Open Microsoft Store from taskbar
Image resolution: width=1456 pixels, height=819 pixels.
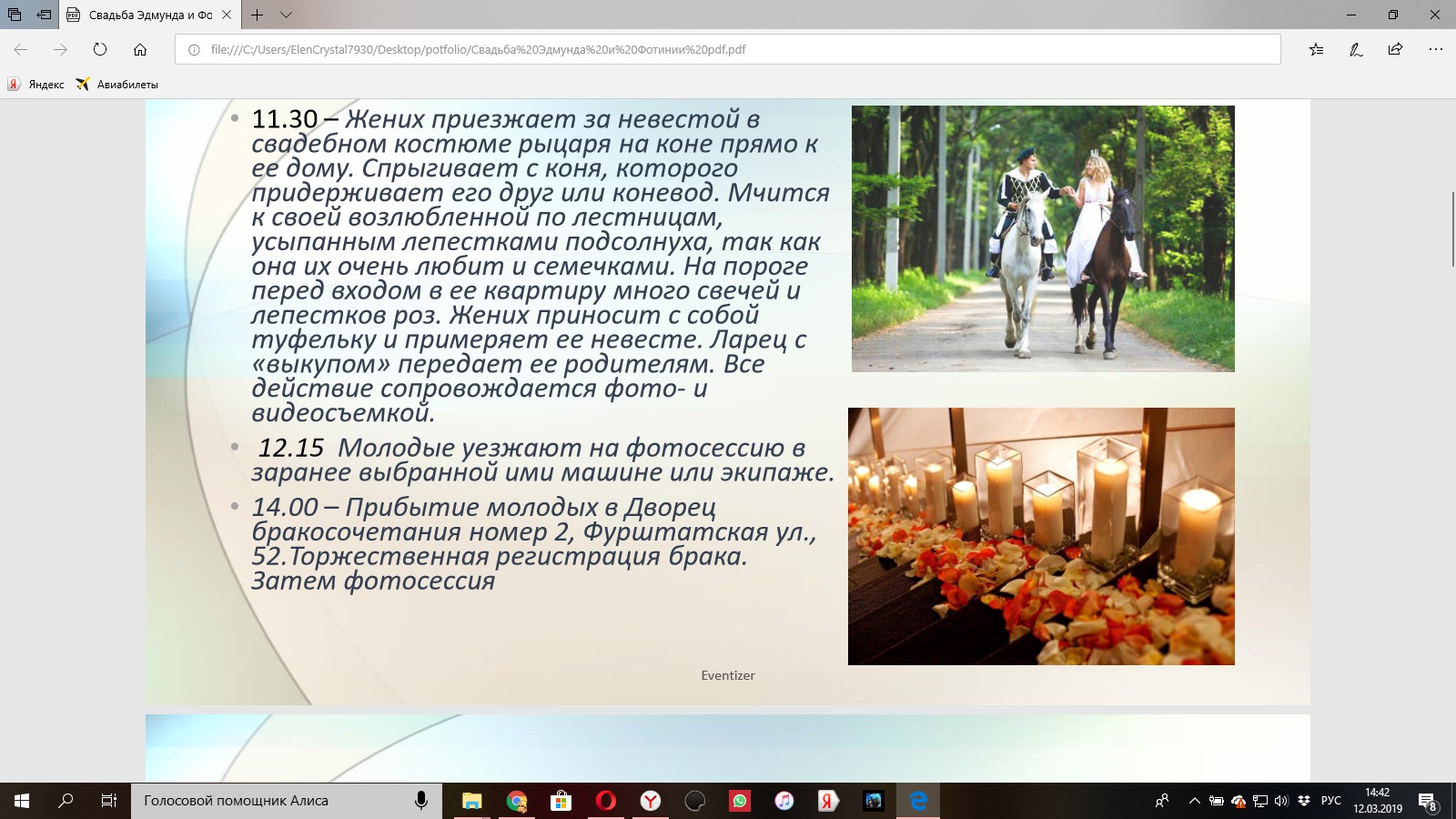click(x=561, y=801)
